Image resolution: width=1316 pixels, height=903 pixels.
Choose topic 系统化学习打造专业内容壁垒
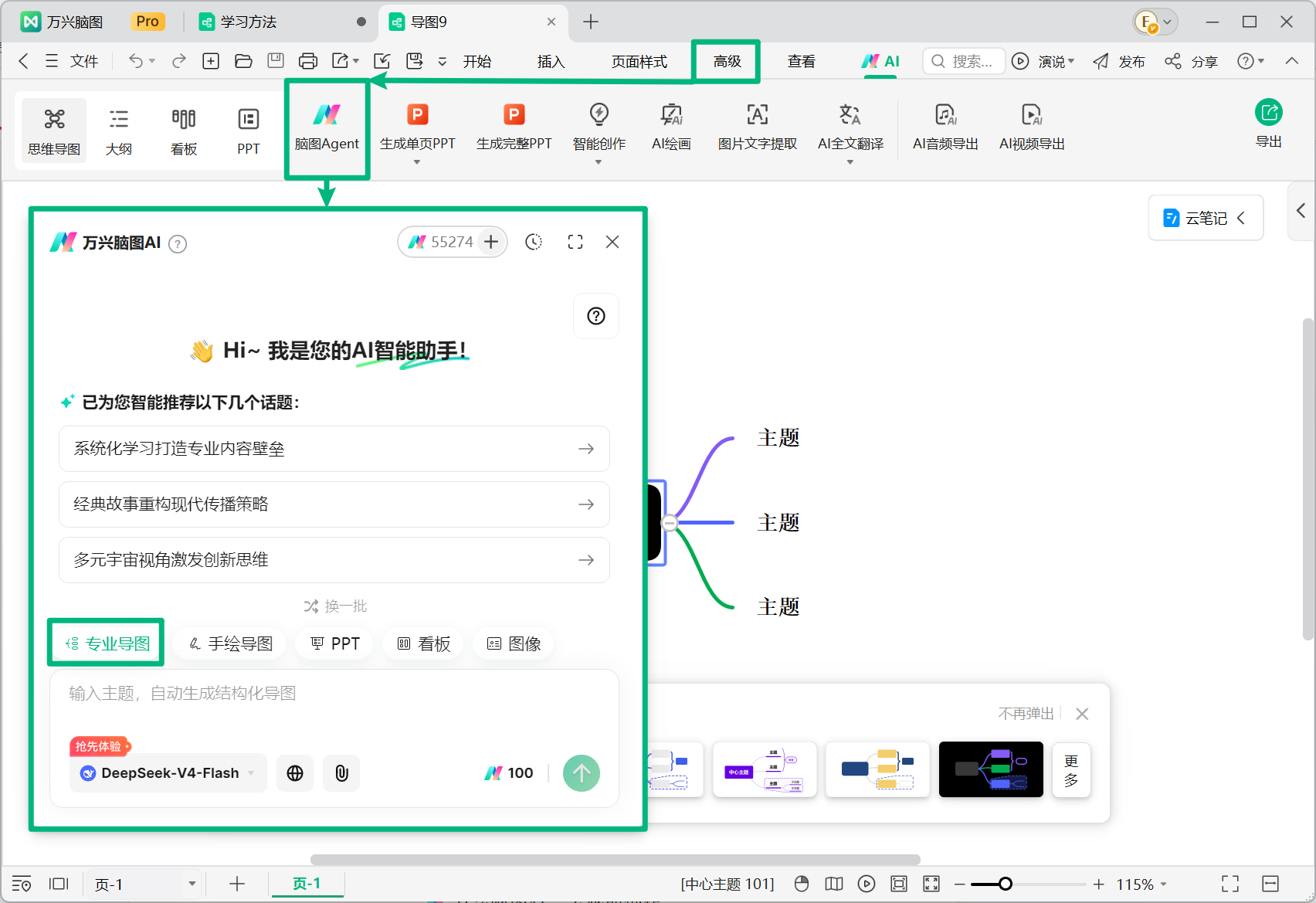(334, 449)
